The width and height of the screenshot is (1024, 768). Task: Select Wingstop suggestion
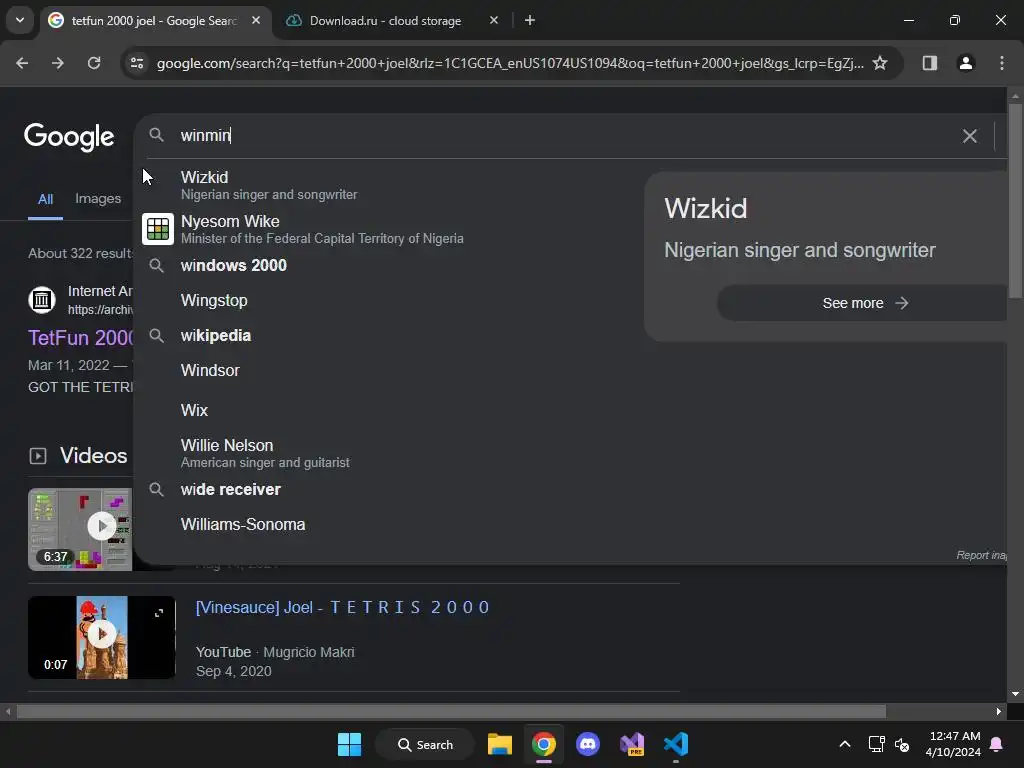pyautogui.click(x=385, y=300)
